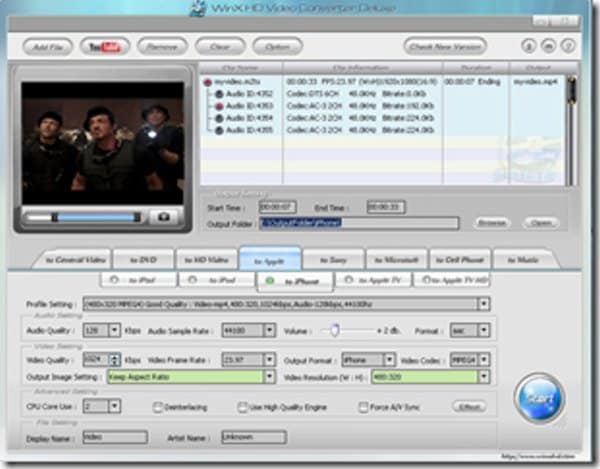Select the myvideo.m2ts file row

(382, 82)
